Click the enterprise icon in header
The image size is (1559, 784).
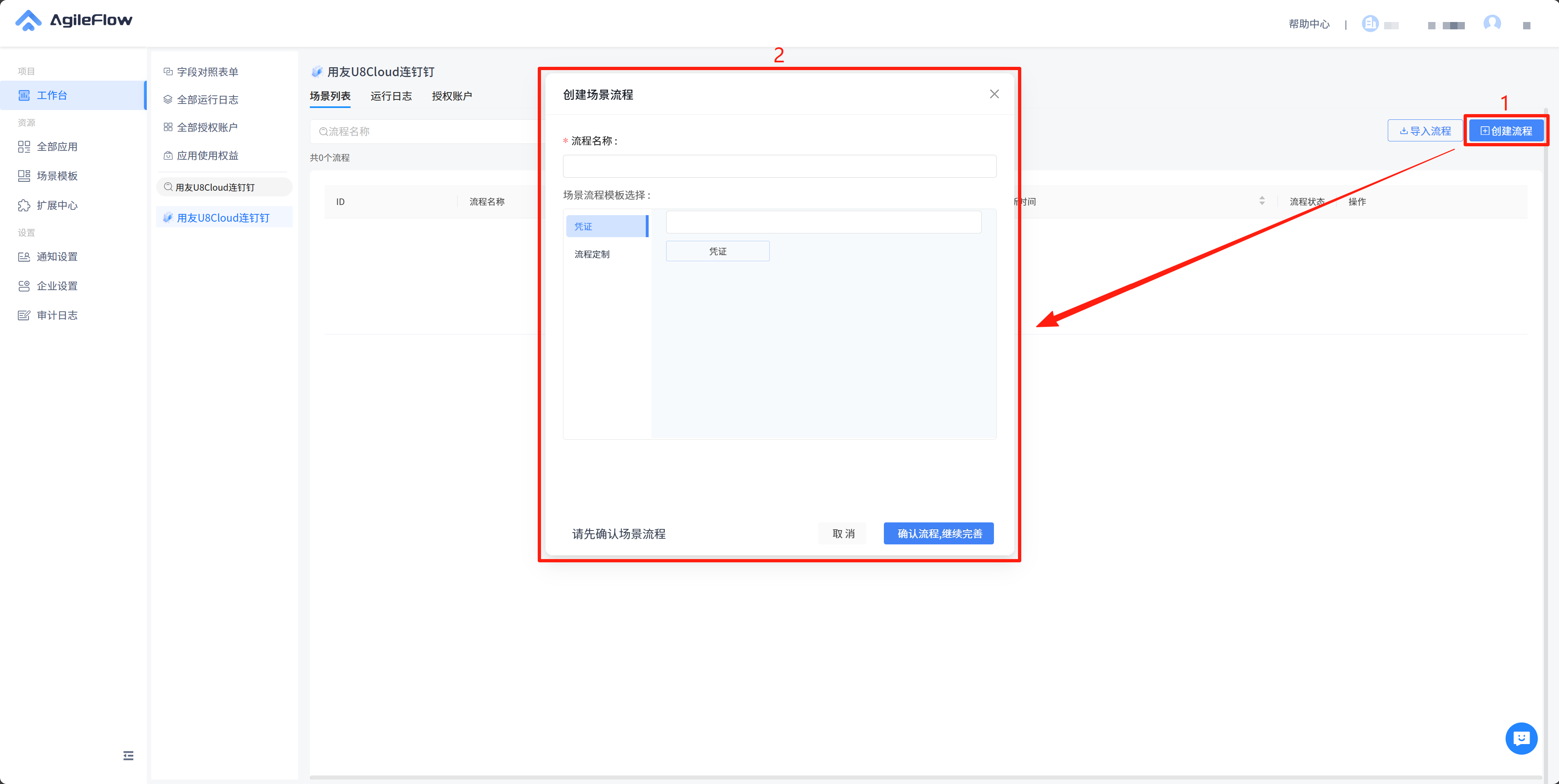coord(1370,24)
